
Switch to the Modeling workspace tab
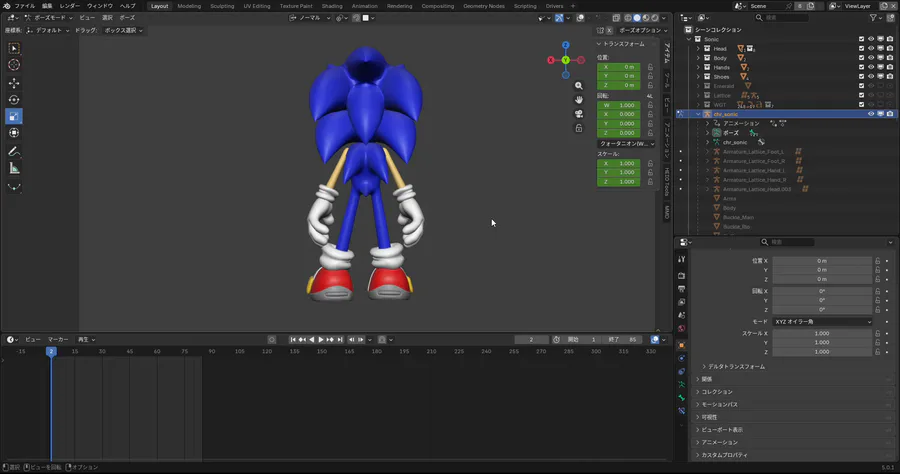point(189,6)
